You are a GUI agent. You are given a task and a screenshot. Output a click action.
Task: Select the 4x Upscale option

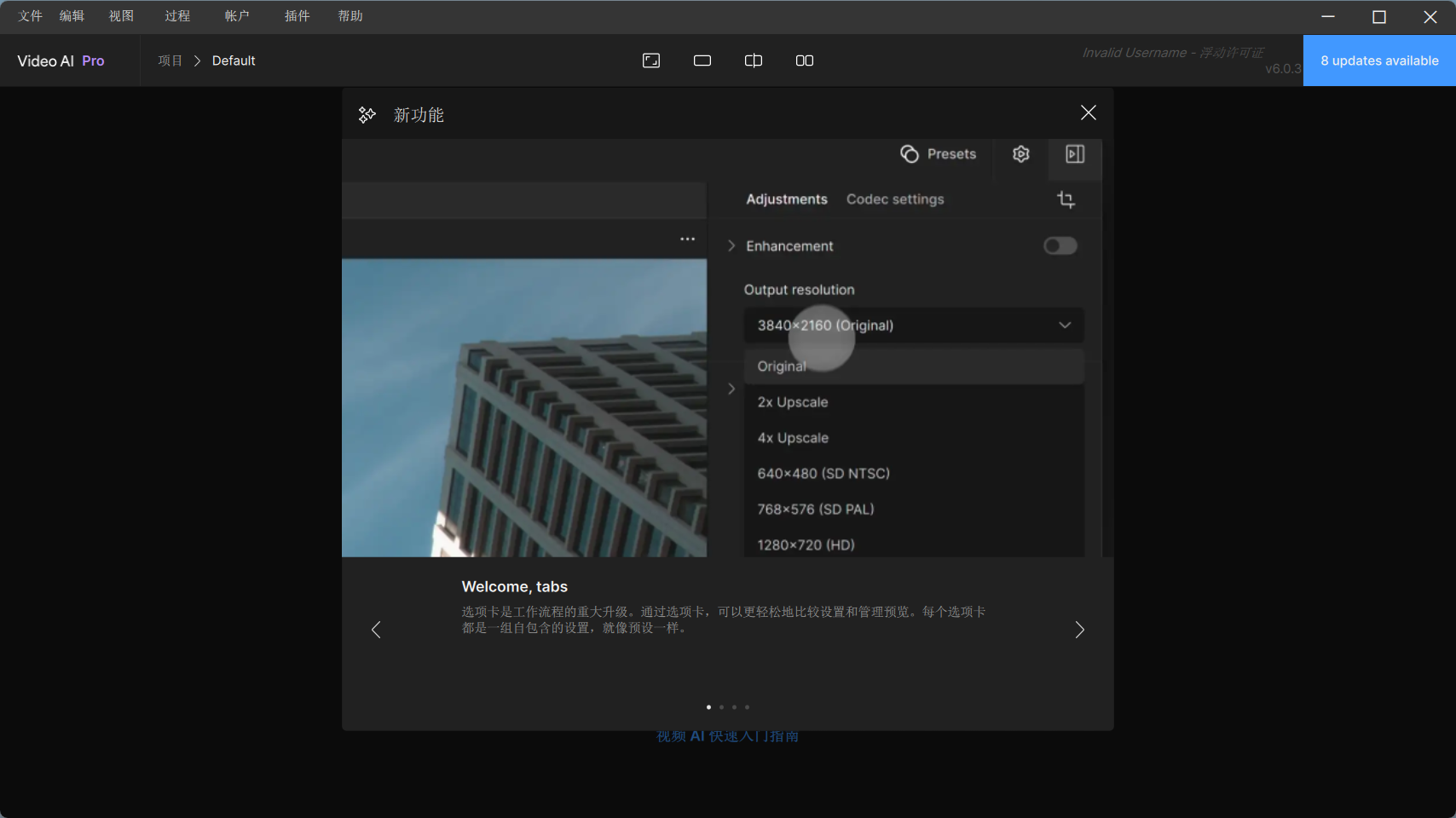914,438
